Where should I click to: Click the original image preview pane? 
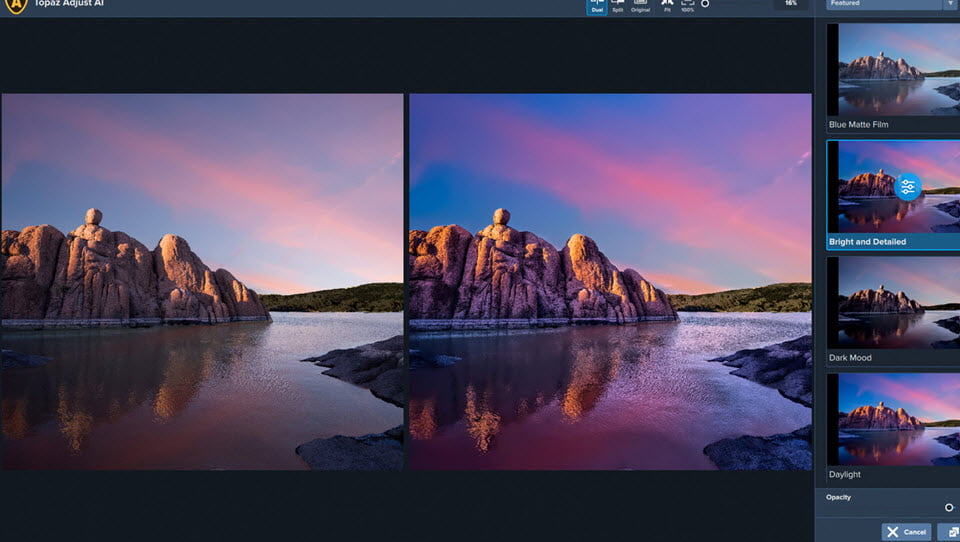pyautogui.click(x=202, y=282)
